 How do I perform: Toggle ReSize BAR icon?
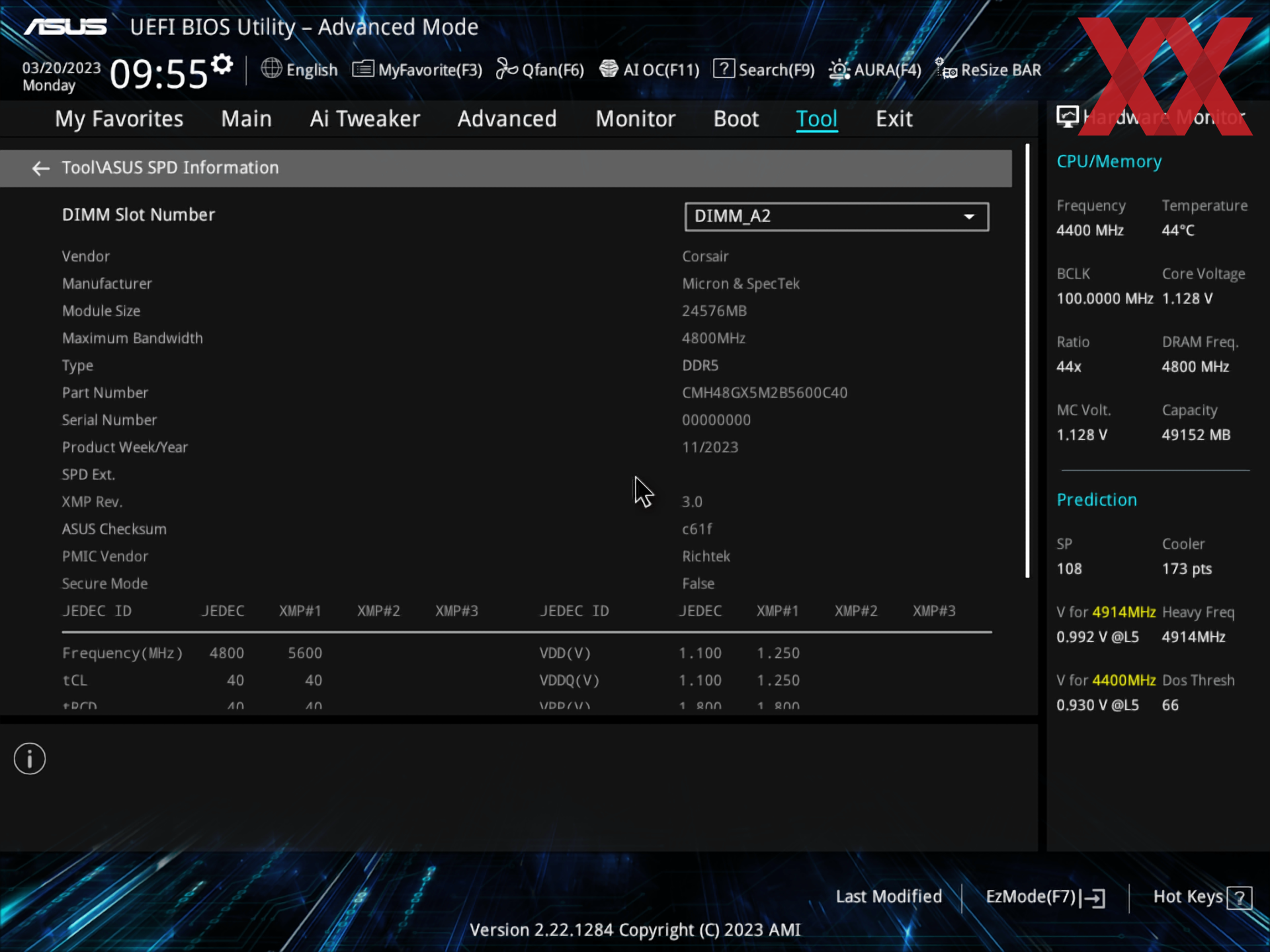coord(946,69)
